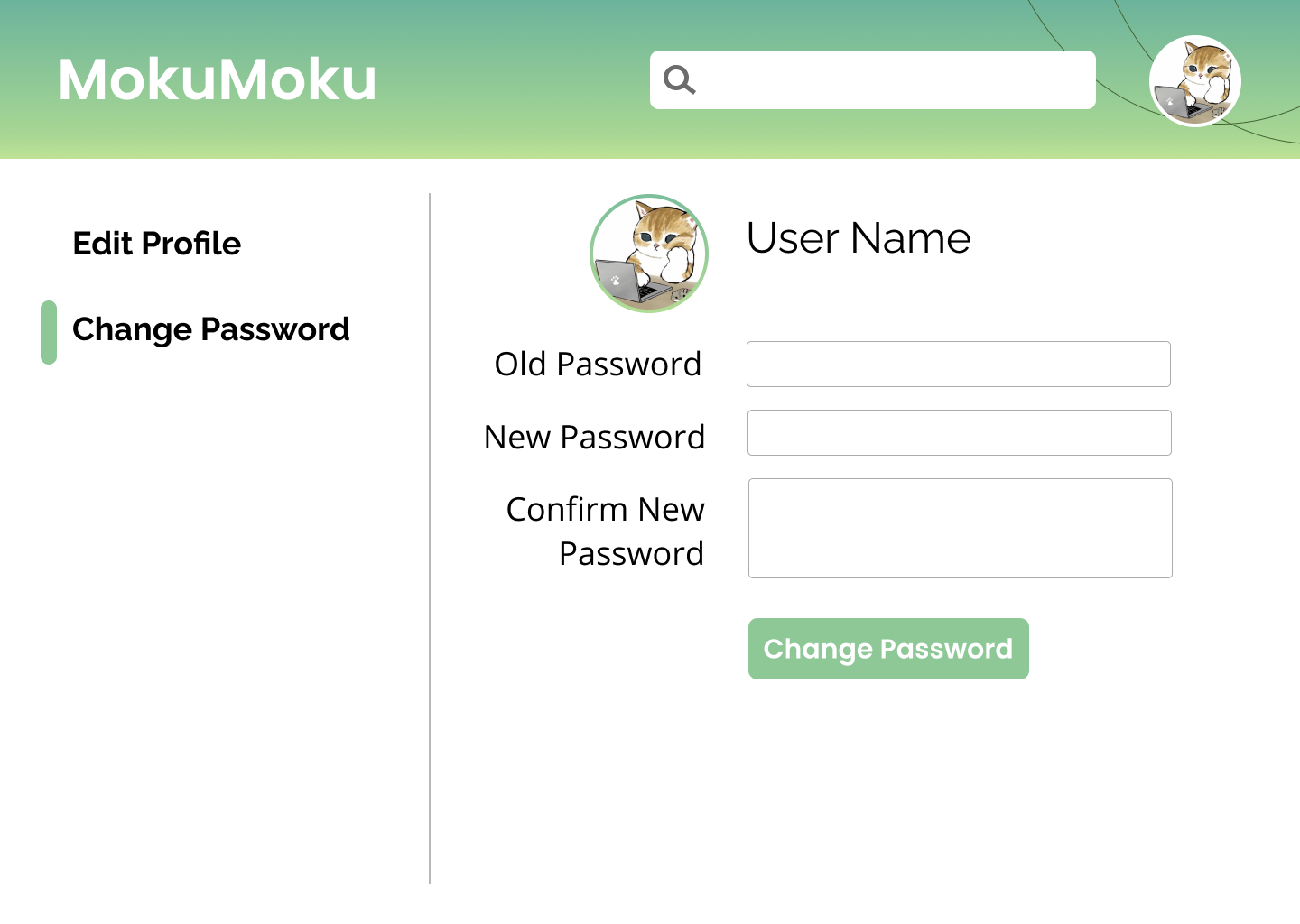The height and width of the screenshot is (924, 1300).
Task: Select the search icon inside the search bar
Action: point(679,79)
